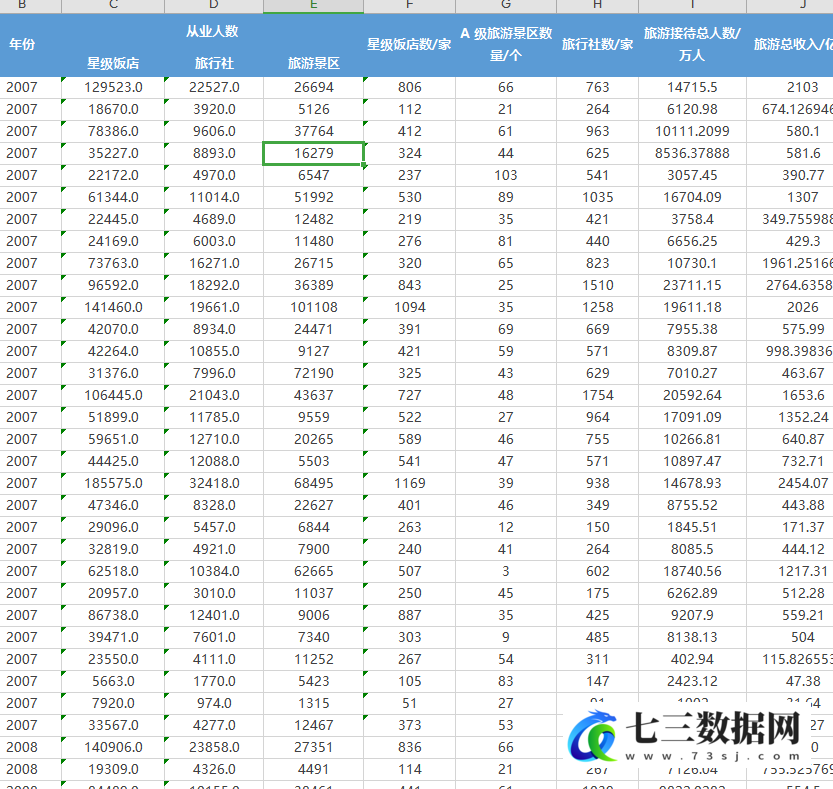Screen dimensions: 833x789
Task: Select cell with value 22172.0
Action: (113, 175)
